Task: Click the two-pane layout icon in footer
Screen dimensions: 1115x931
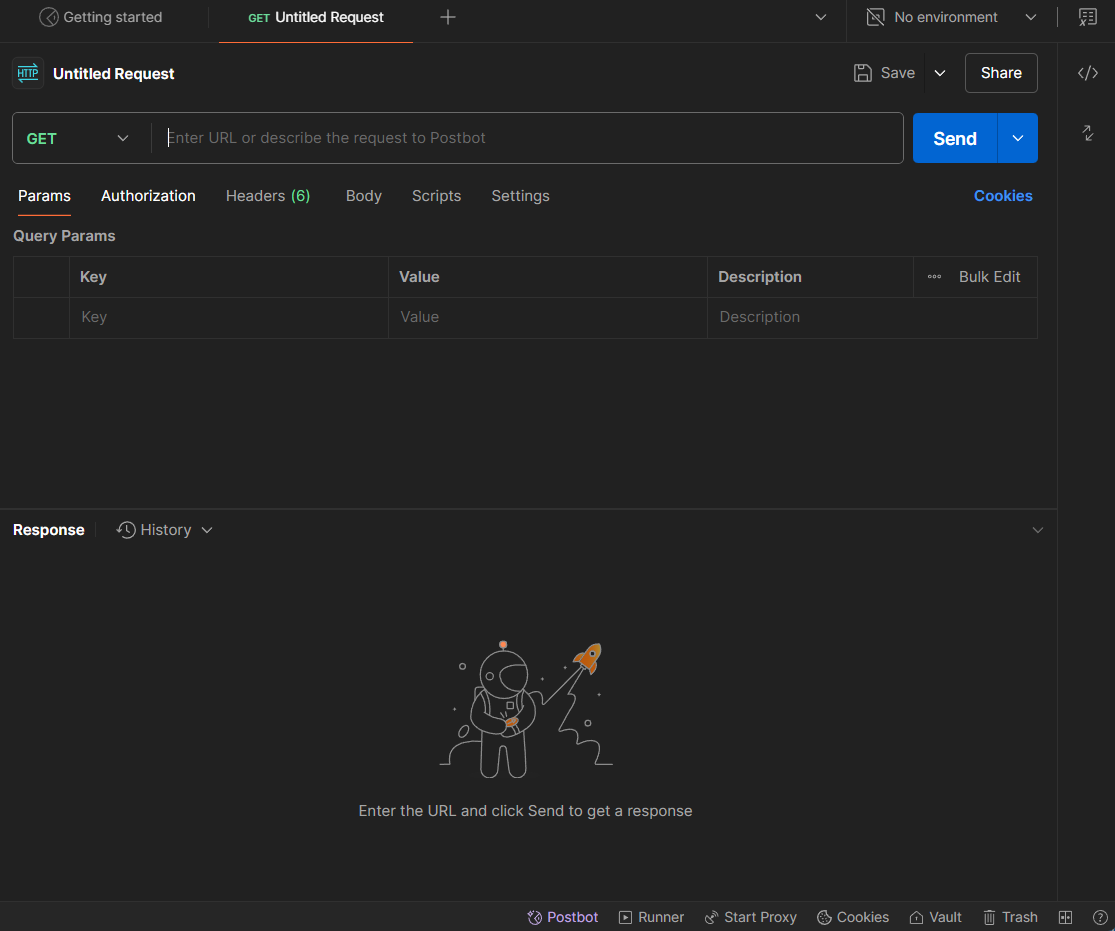Action: [x=1066, y=917]
